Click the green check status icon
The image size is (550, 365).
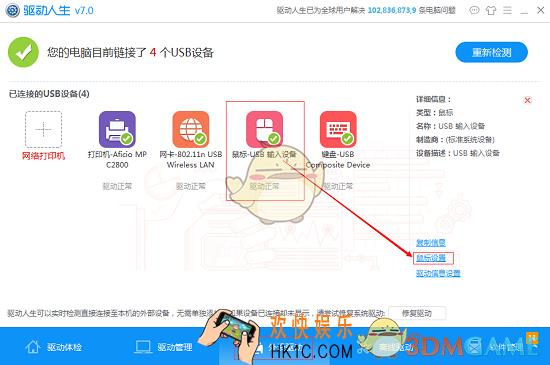(x=23, y=52)
